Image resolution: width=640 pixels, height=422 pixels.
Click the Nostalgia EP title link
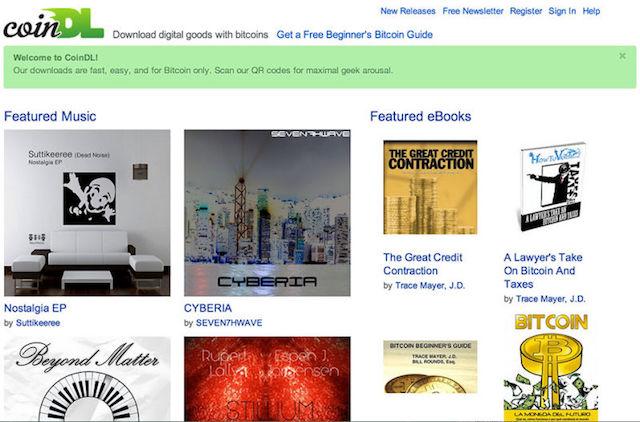[x=35, y=308]
